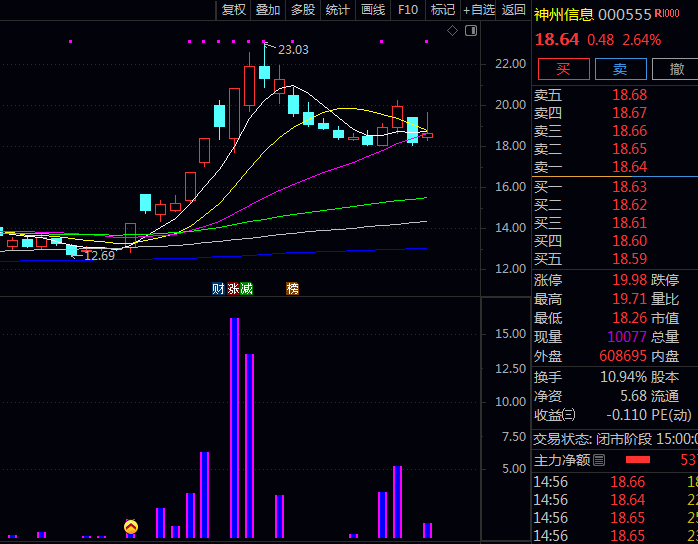698x544 pixels.
Task: Open the 画线 drawing tools menu
Action: (372, 10)
